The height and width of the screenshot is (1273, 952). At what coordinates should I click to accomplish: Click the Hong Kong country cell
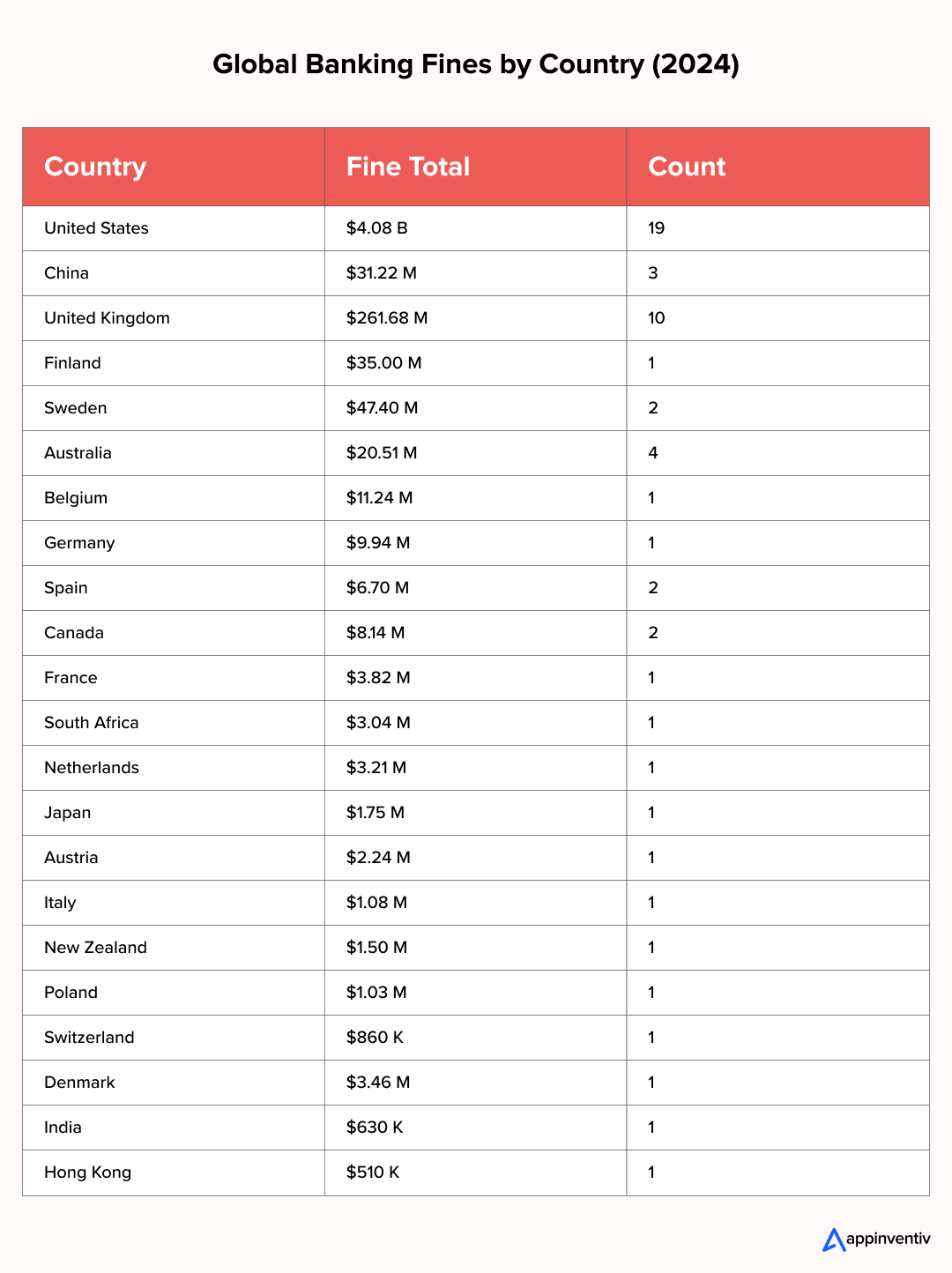[x=87, y=1172]
